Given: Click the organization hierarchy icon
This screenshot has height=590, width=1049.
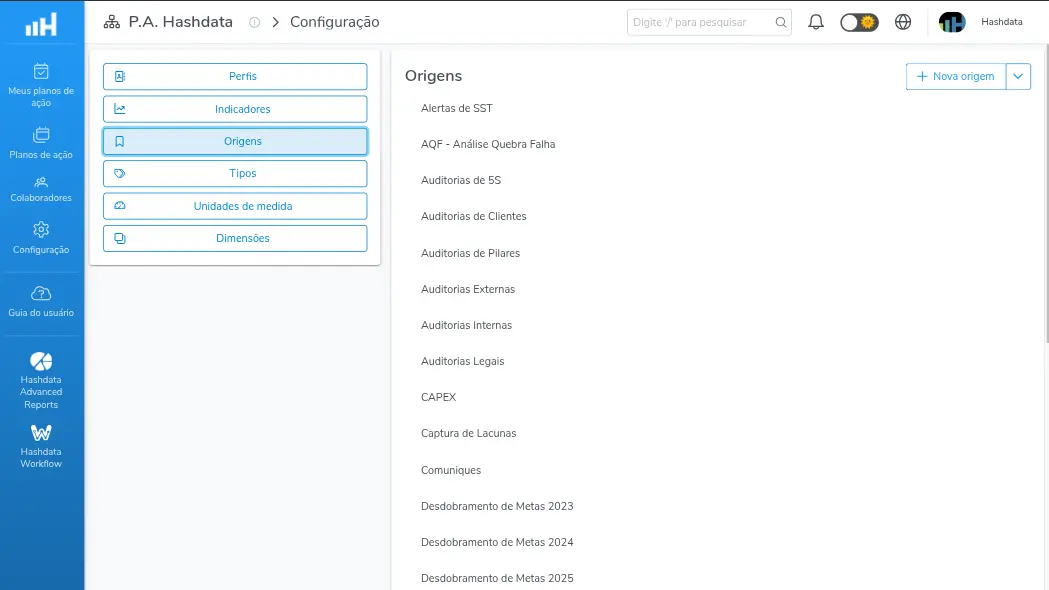Looking at the screenshot, I should [112, 22].
